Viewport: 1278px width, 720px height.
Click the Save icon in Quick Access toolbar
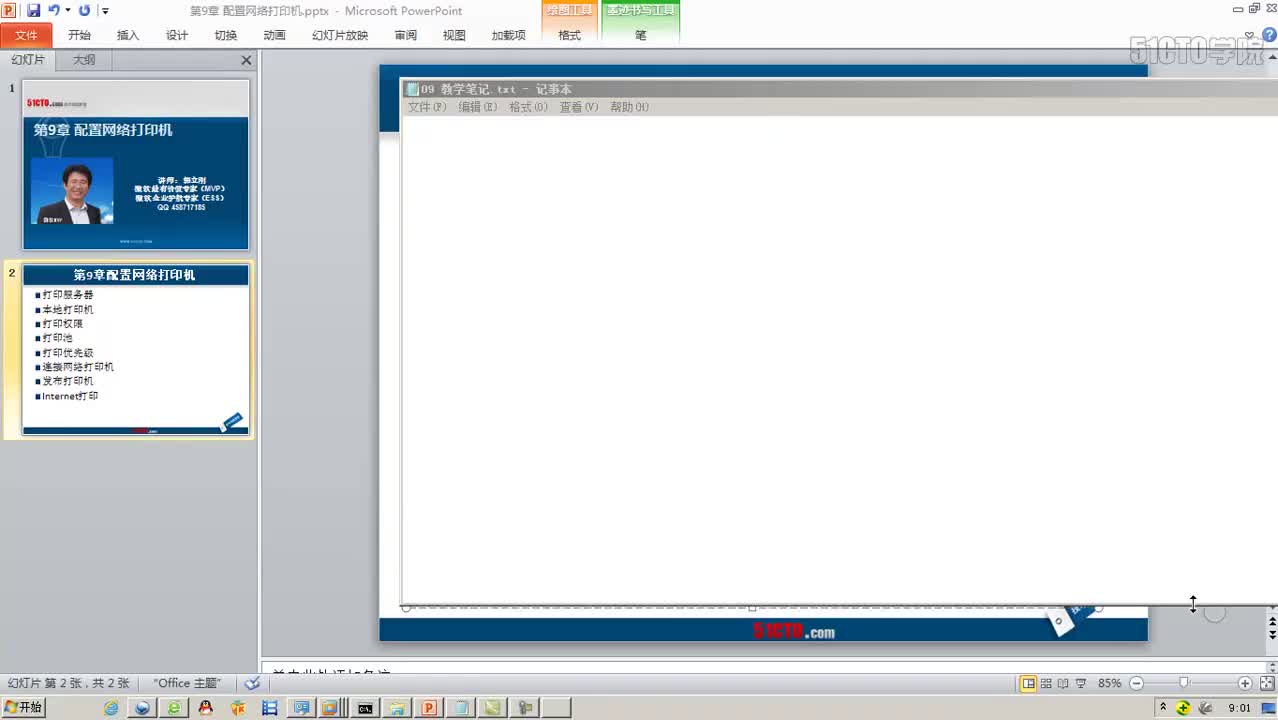click(33, 10)
